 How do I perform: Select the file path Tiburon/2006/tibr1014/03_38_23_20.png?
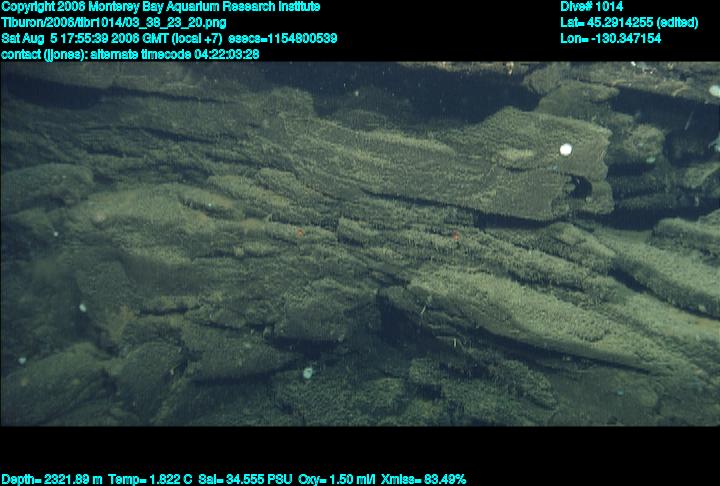114,23
